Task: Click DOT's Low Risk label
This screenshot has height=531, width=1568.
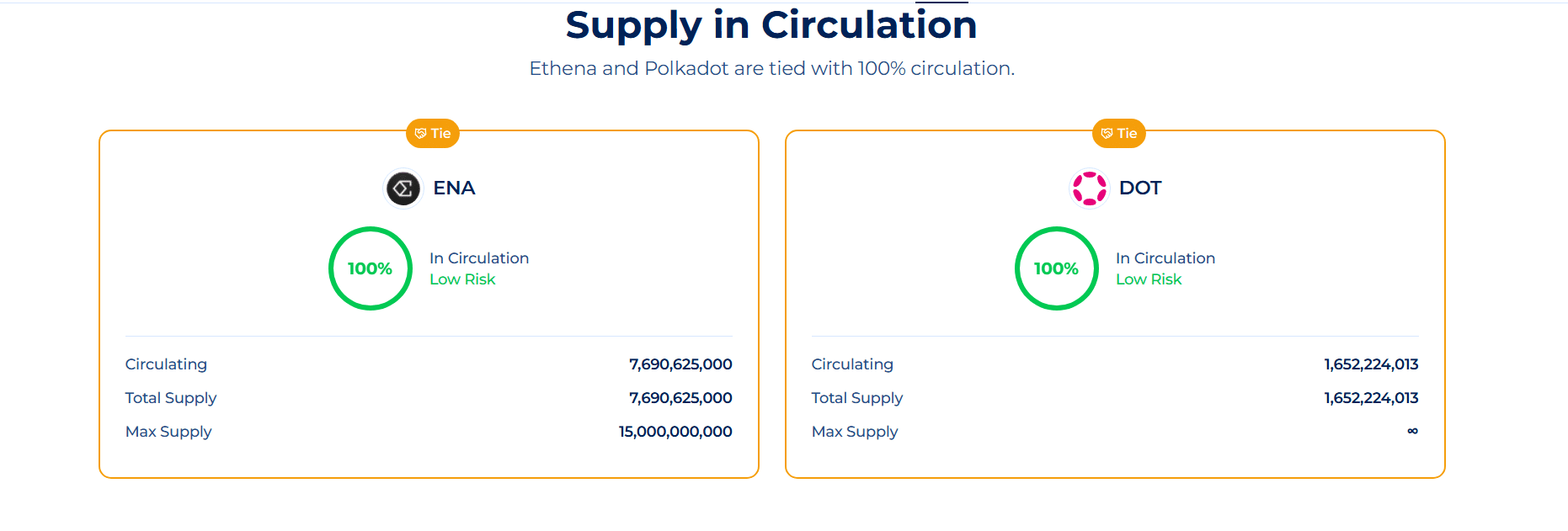Action: click(x=1149, y=279)
